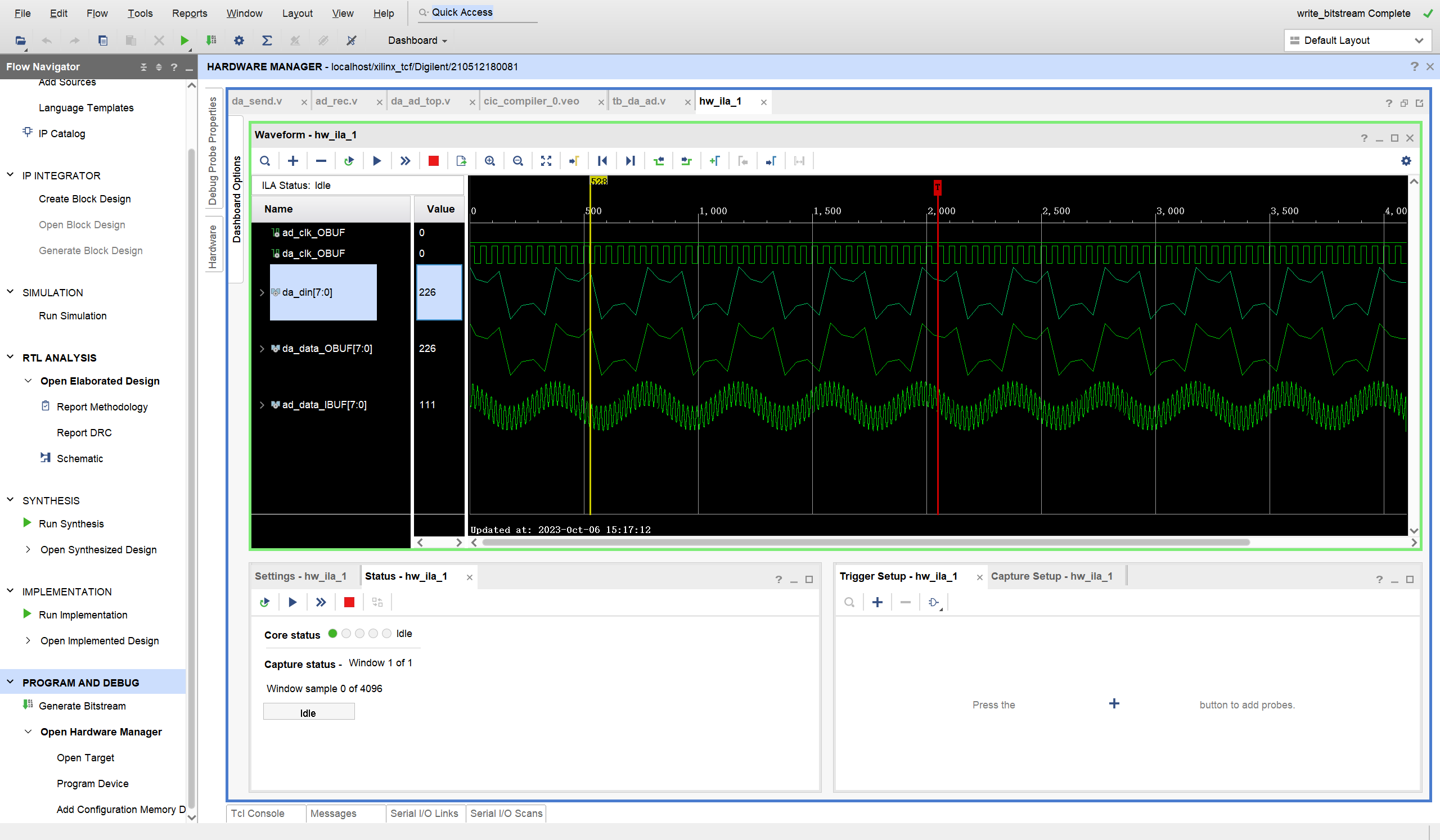Image resolution: width=1440 pixels, height=840 pixels.
Task: Collapse the IP INTEGRATOR section
Action: (10, 175)
